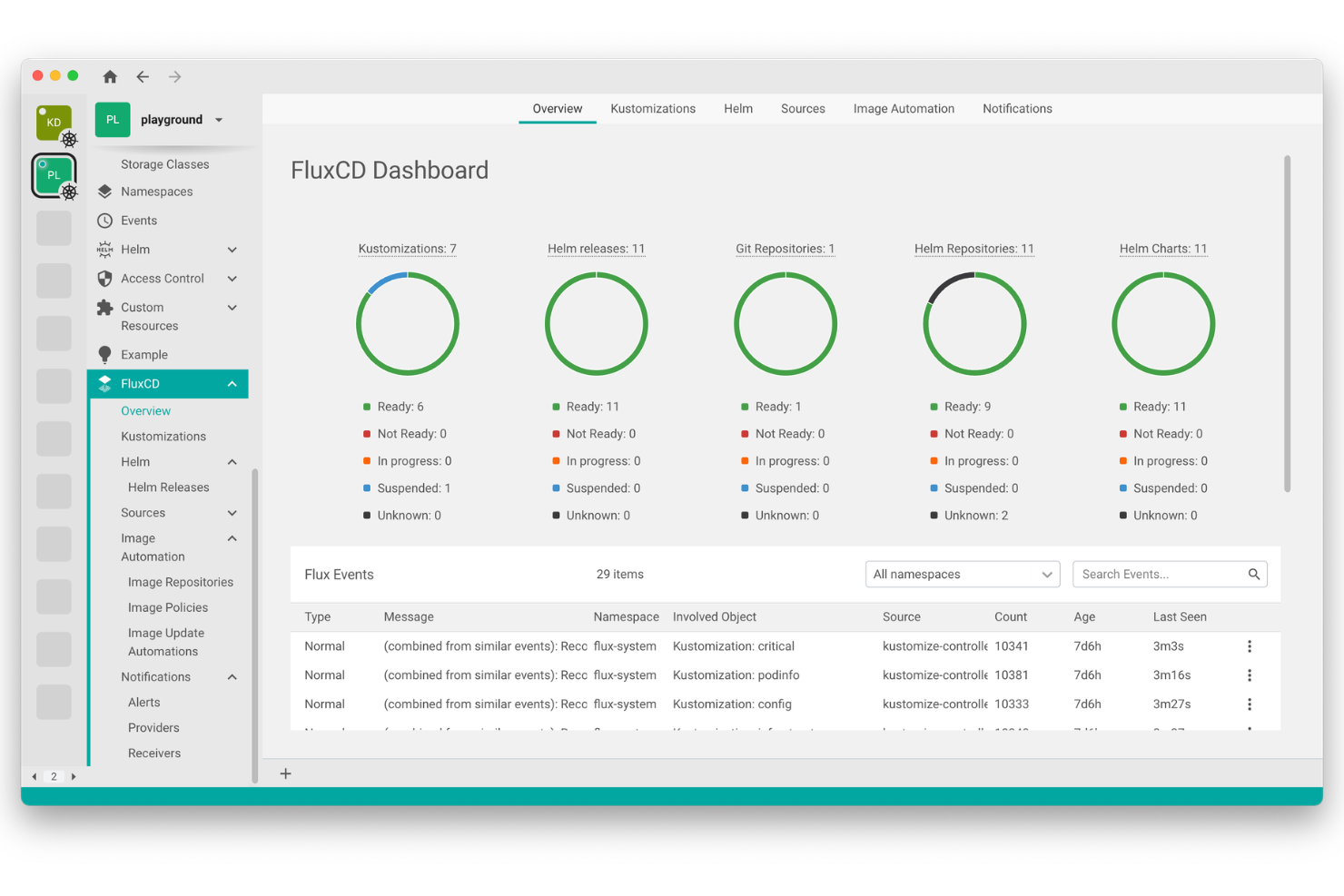Collapse the FluxCD Helm subsection
This screenshot has height=896, width=1344.
(x=232, y=462)
